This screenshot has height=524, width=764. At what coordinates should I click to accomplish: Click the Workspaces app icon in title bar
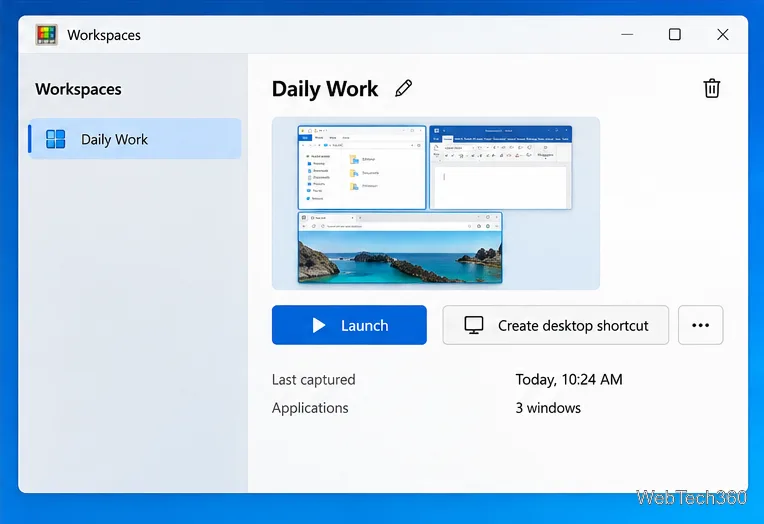[x=46, y=35]
